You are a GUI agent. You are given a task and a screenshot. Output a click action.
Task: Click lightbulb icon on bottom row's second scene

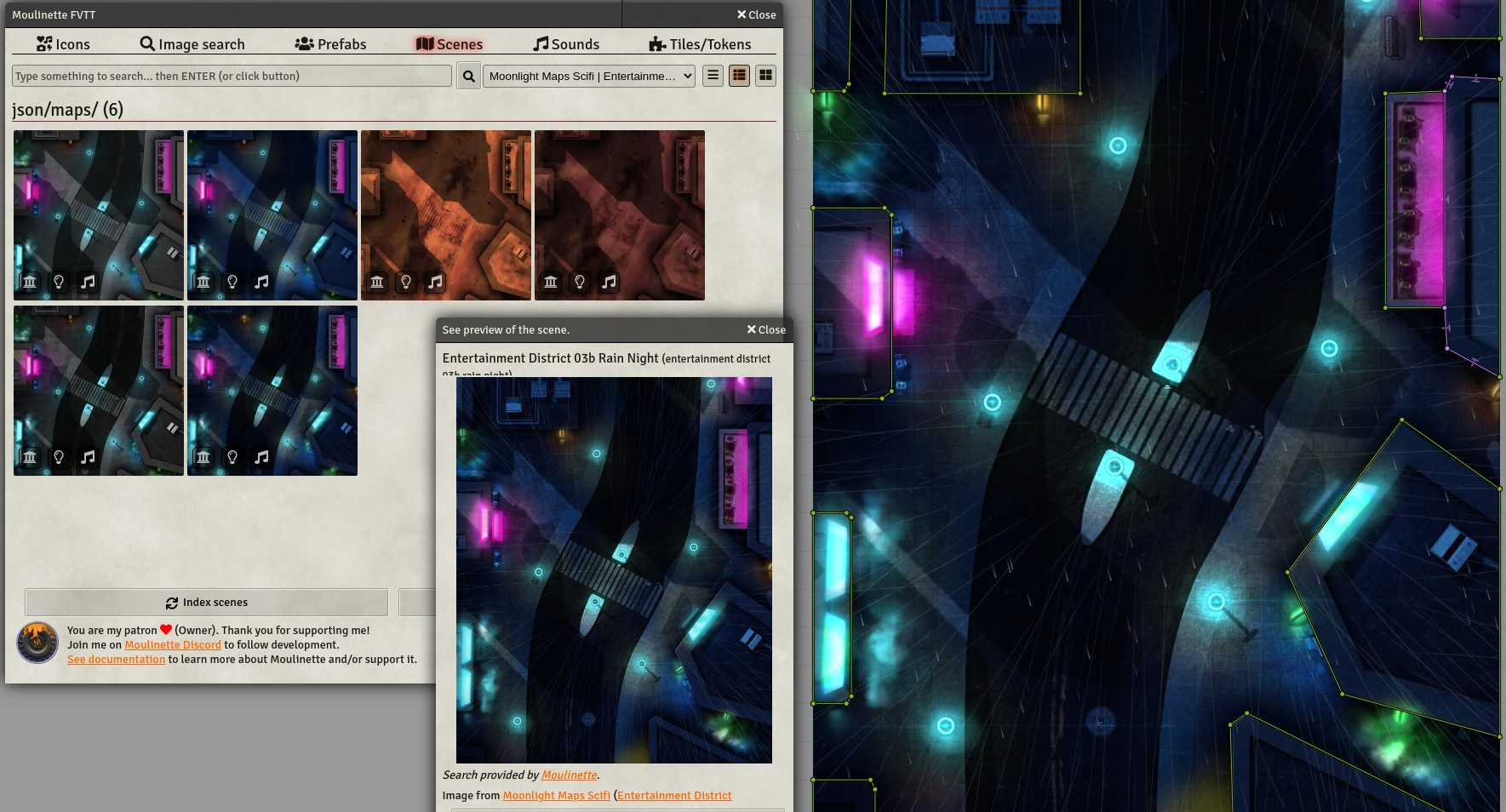(232, 457)
